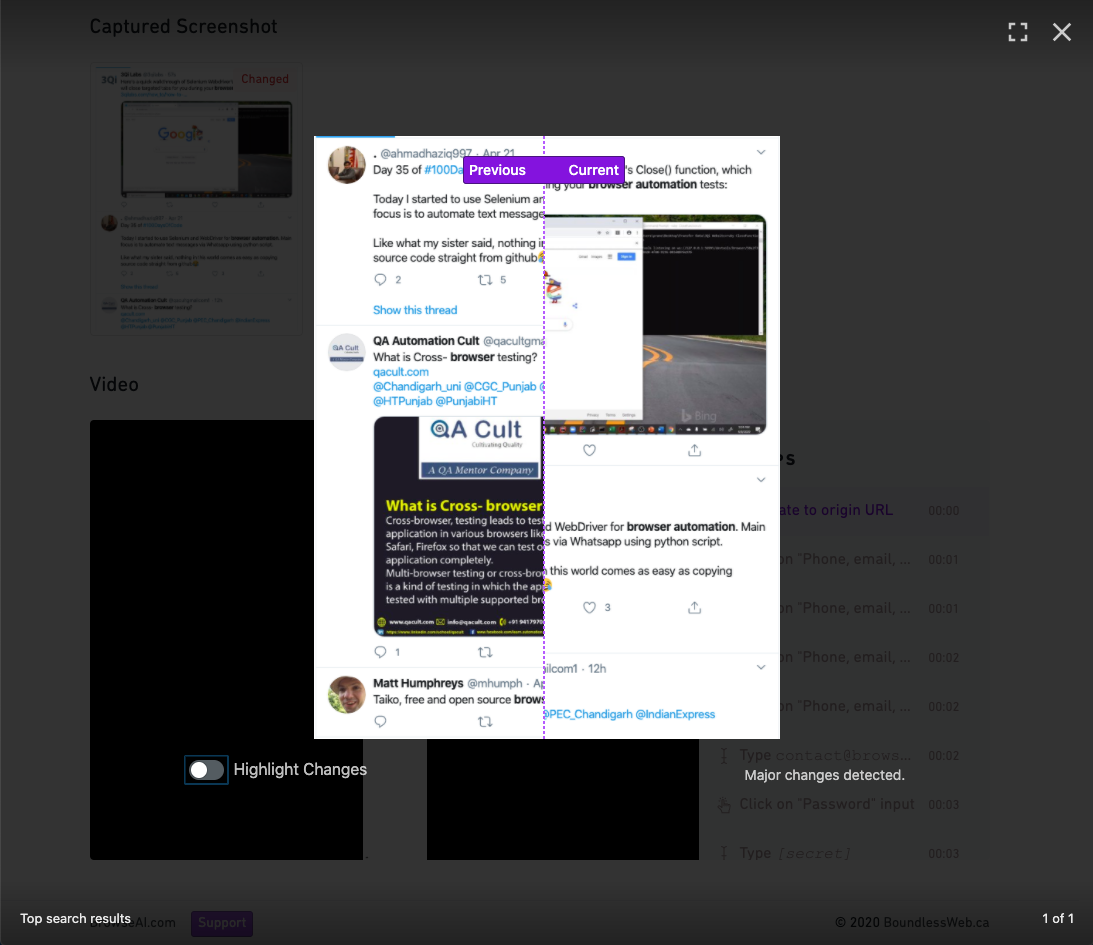Image resolution: width=1093 pixels, height=945 pixels.
Task: Open the QA Cult cross-browser image
Action: pyautogui.click(x=459, y=526)
